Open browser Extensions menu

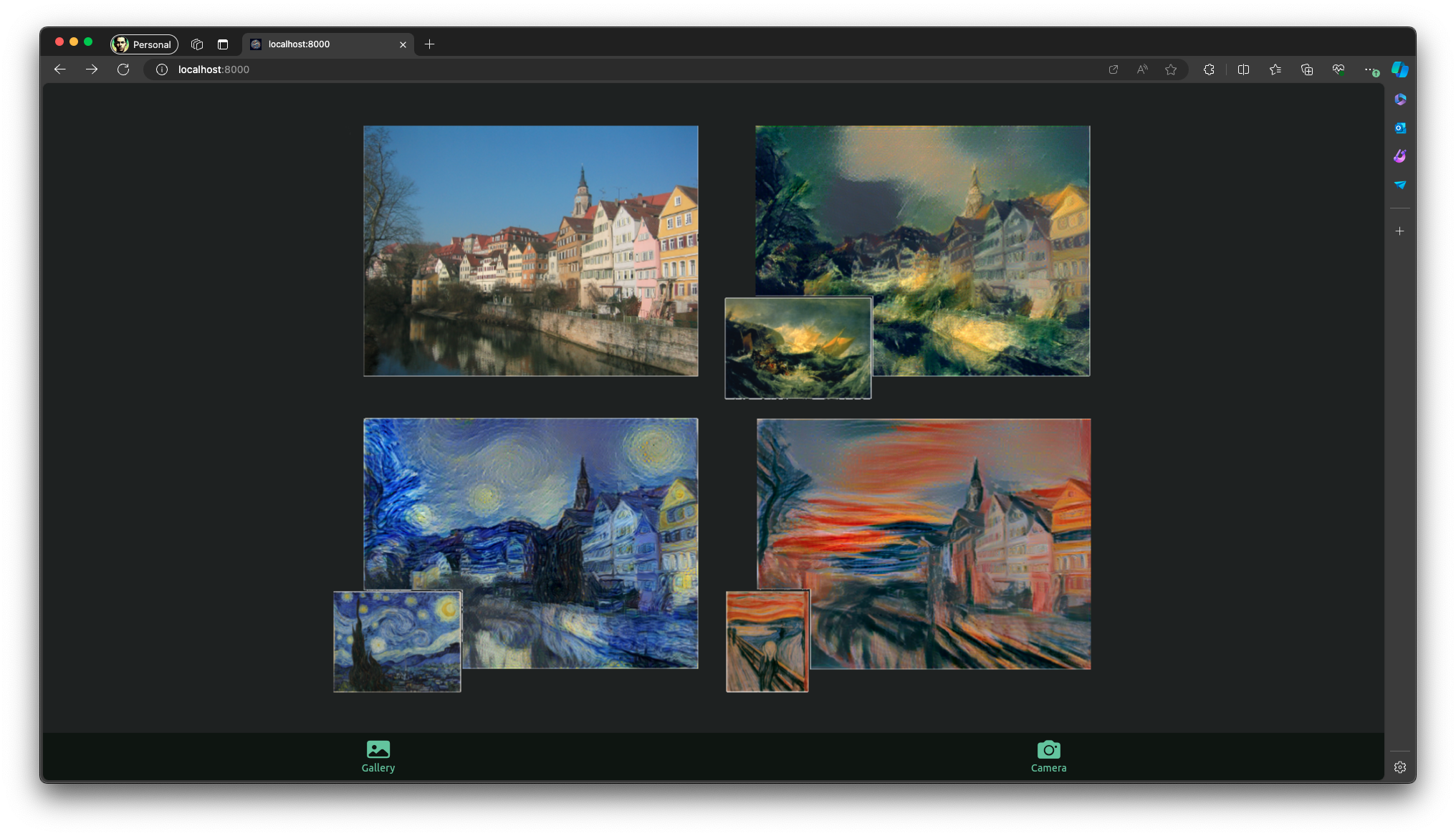point(1209,69)
